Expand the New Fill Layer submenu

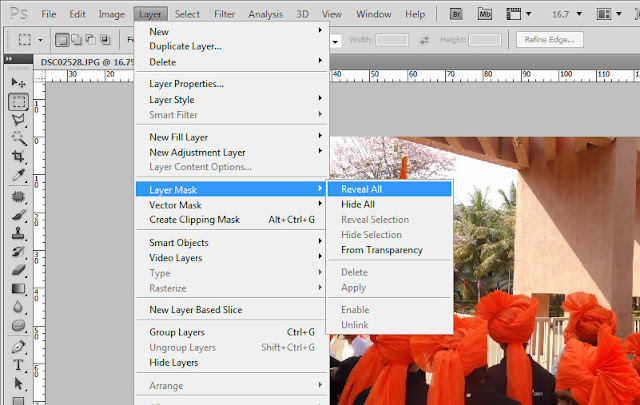[232, 137]
